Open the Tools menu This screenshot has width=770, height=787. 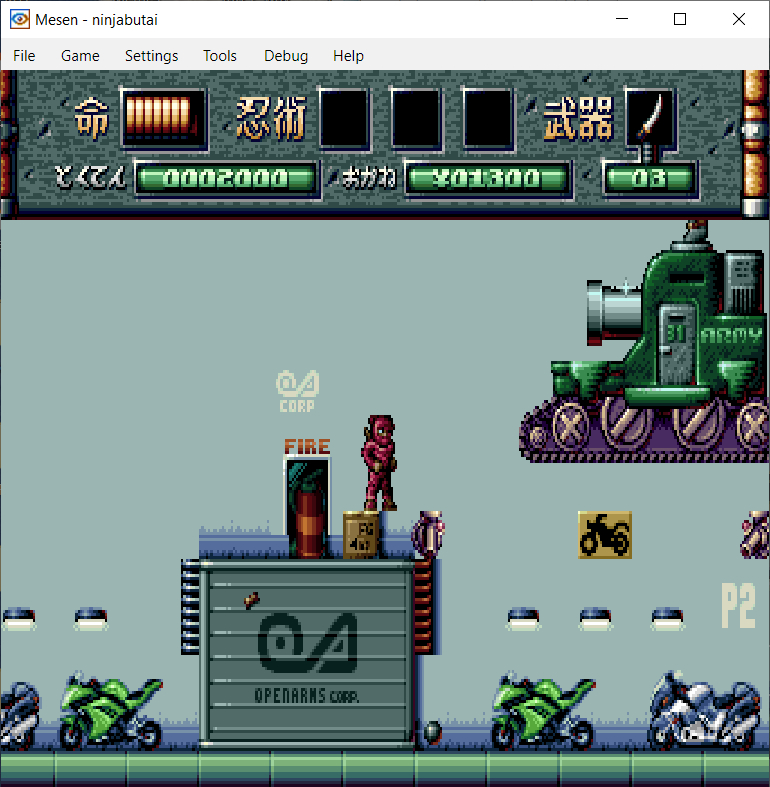220,56
